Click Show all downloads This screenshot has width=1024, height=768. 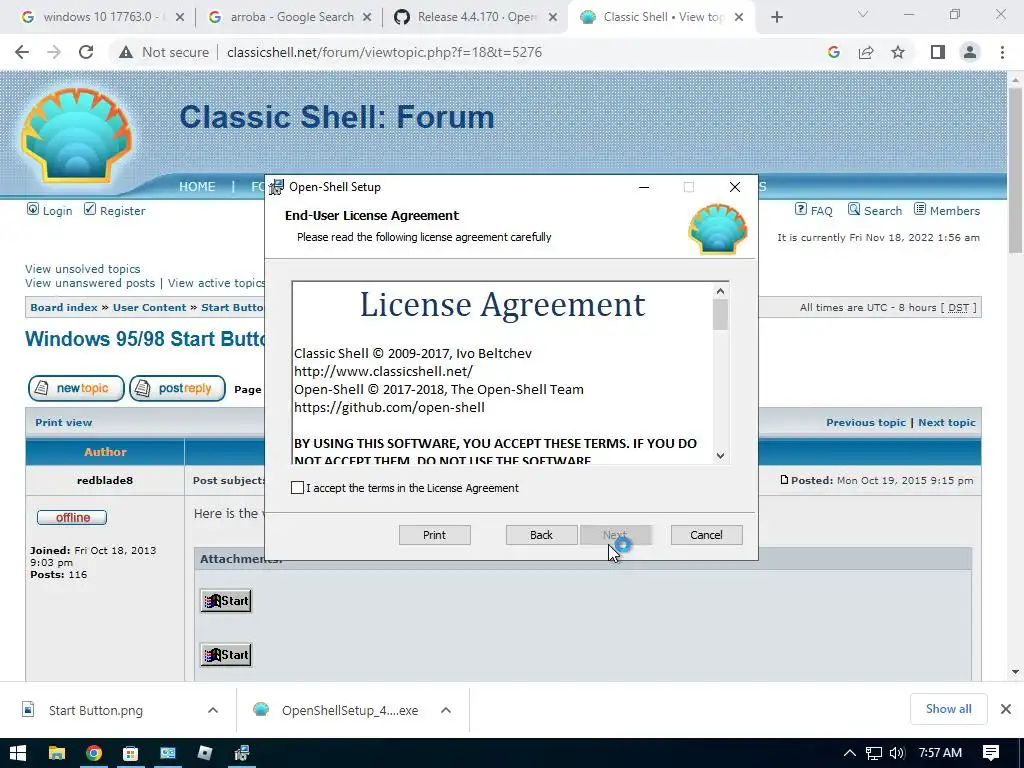(948, 709)
